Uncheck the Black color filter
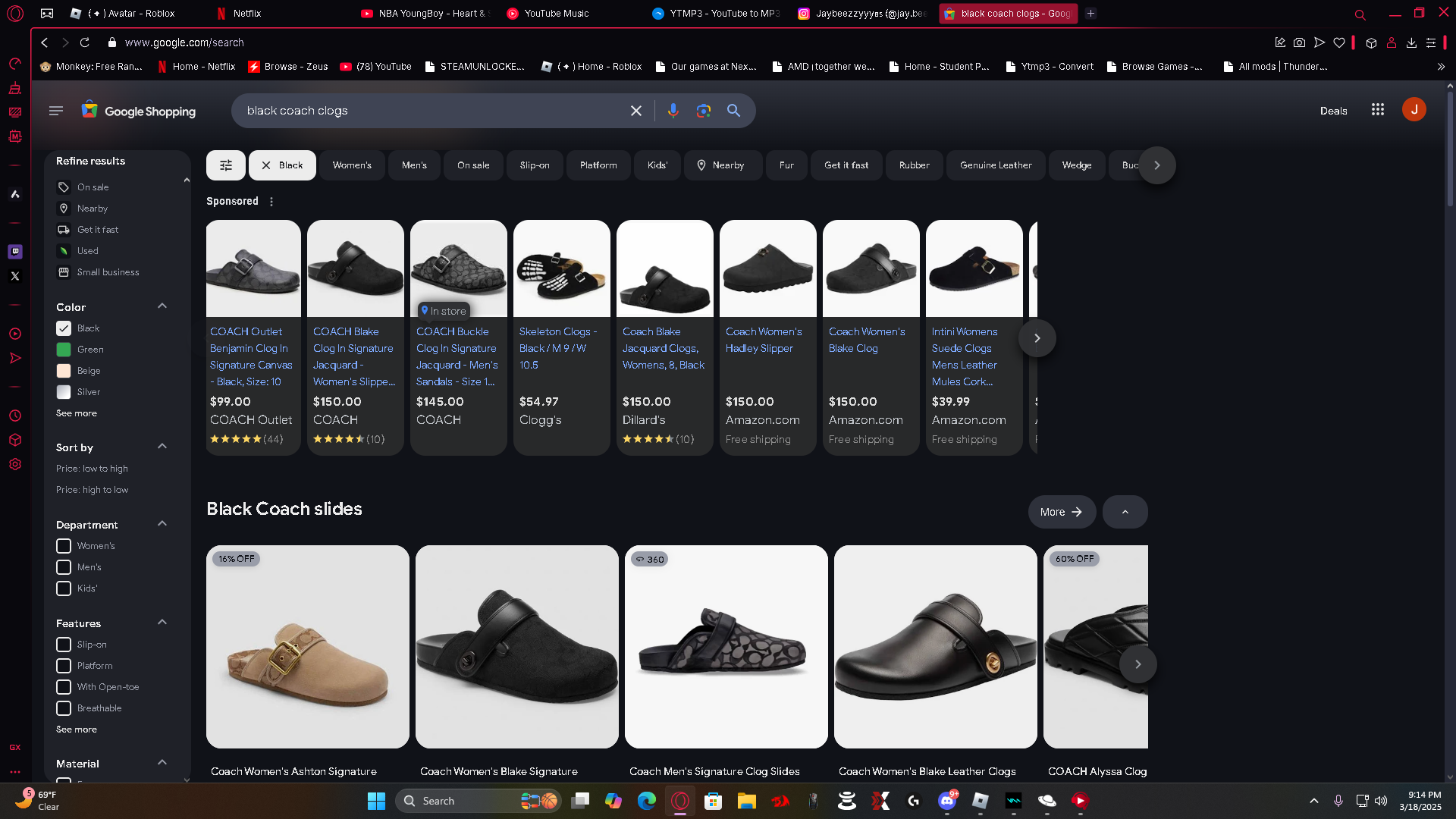Viewport: 1456px width, 819px height. 64,328
